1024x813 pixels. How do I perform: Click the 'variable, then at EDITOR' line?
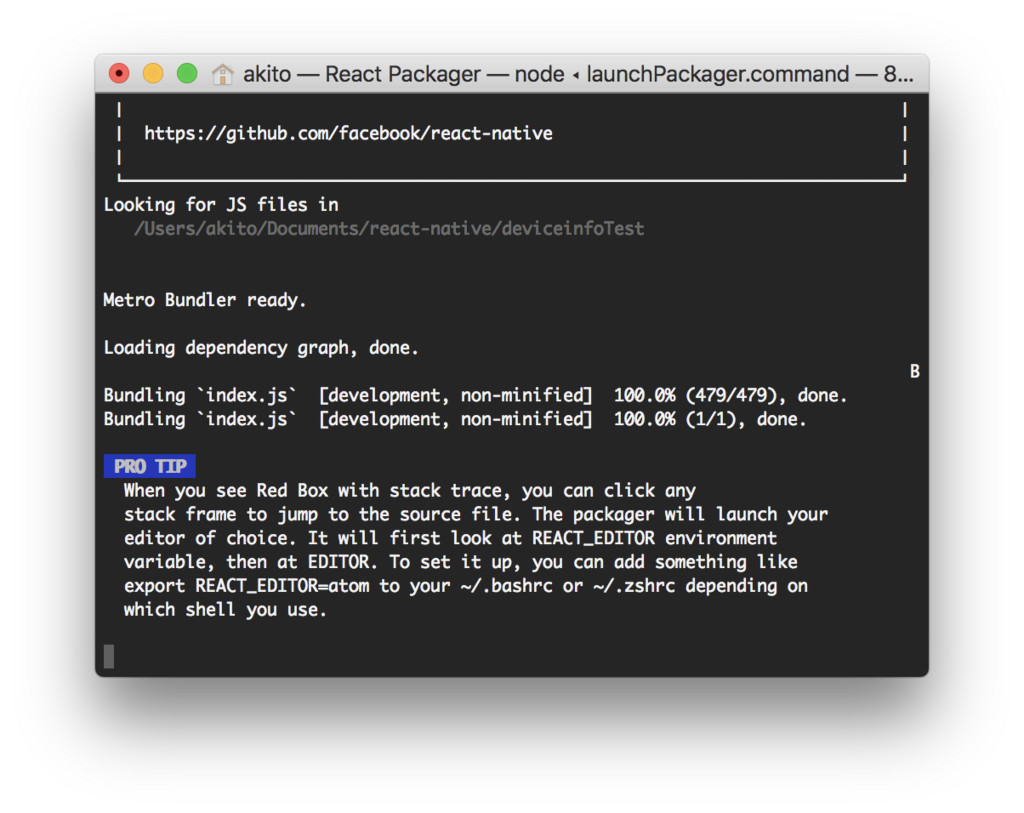click(460, 562)
